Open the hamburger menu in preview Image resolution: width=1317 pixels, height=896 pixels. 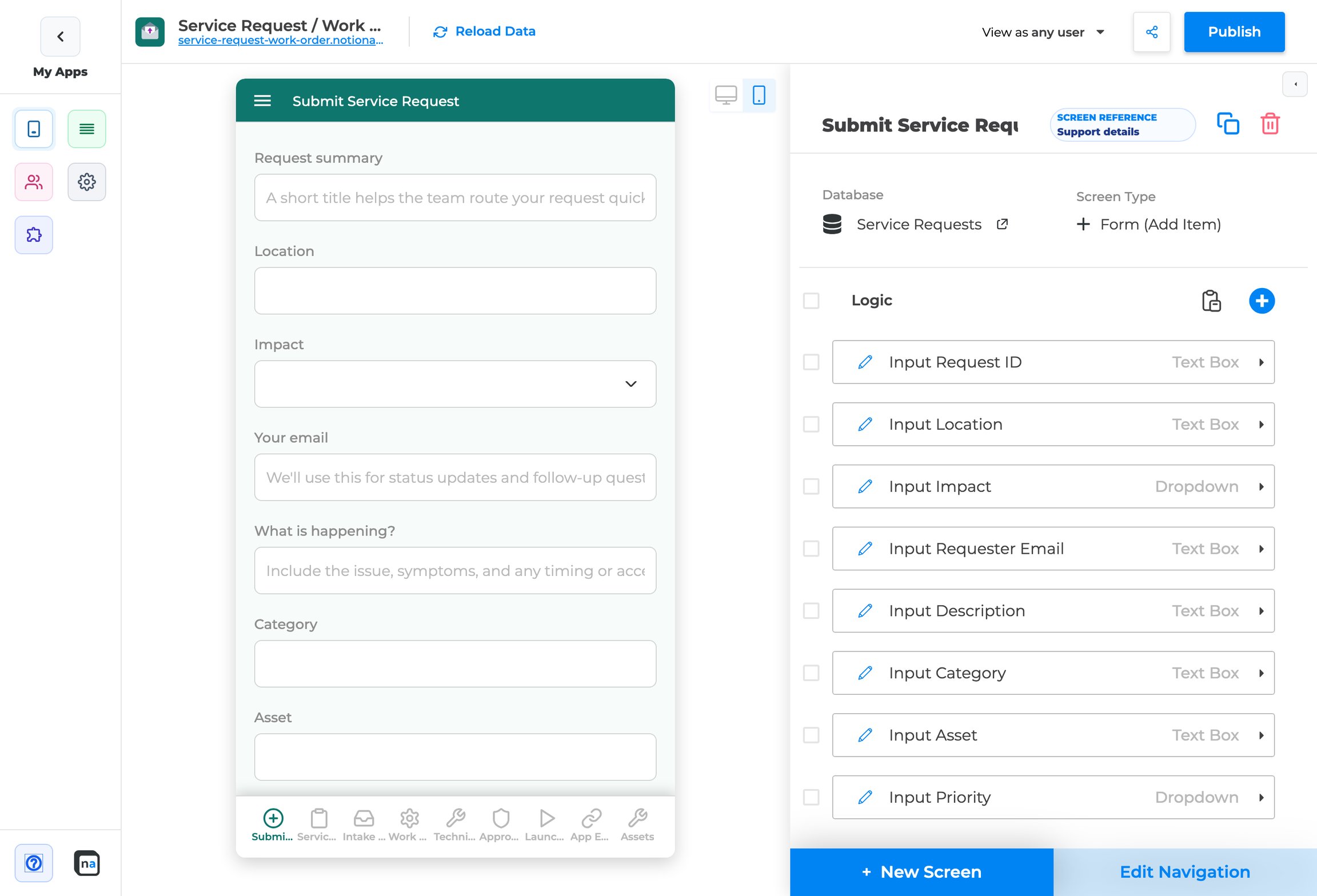tap(262, 101)
